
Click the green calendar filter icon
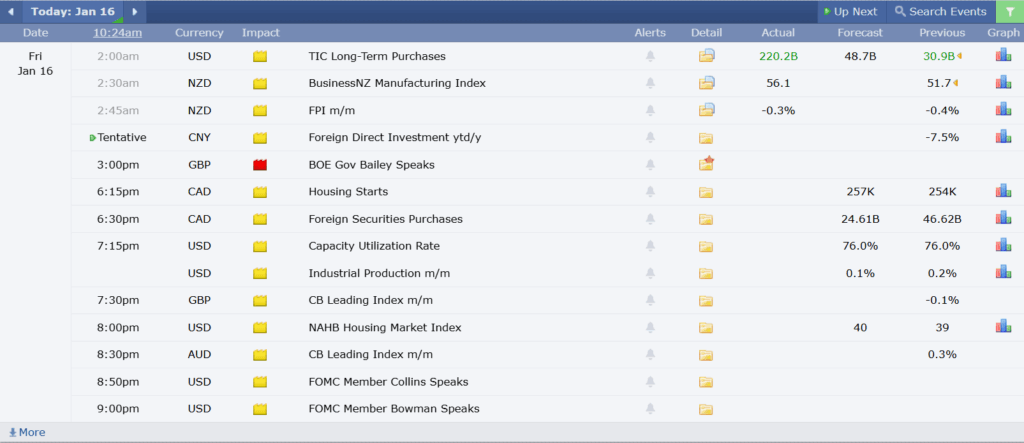tap(1009, 12)
